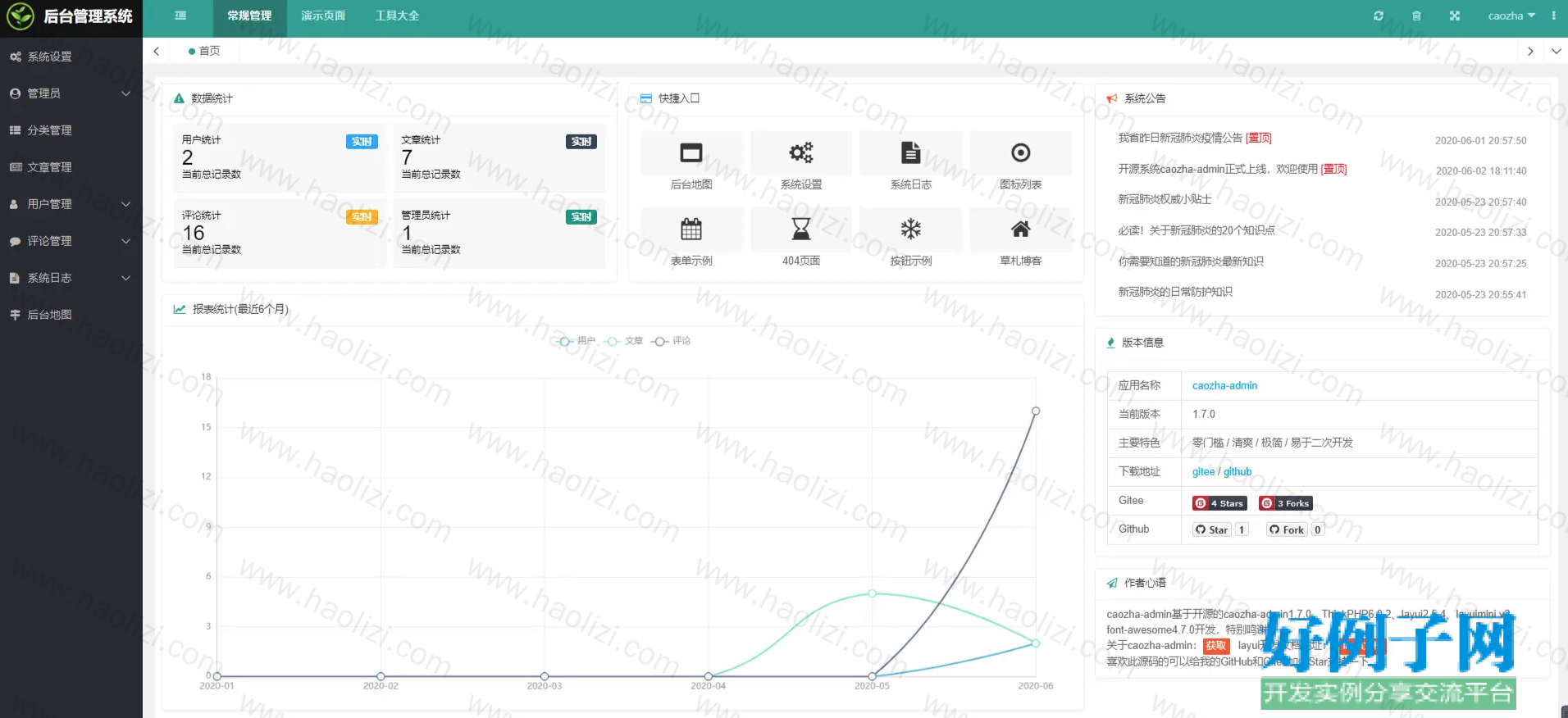Screen dimensions: 1568x718
Task: Open the 分类管理 sidebar item
Action: point(71,130)
